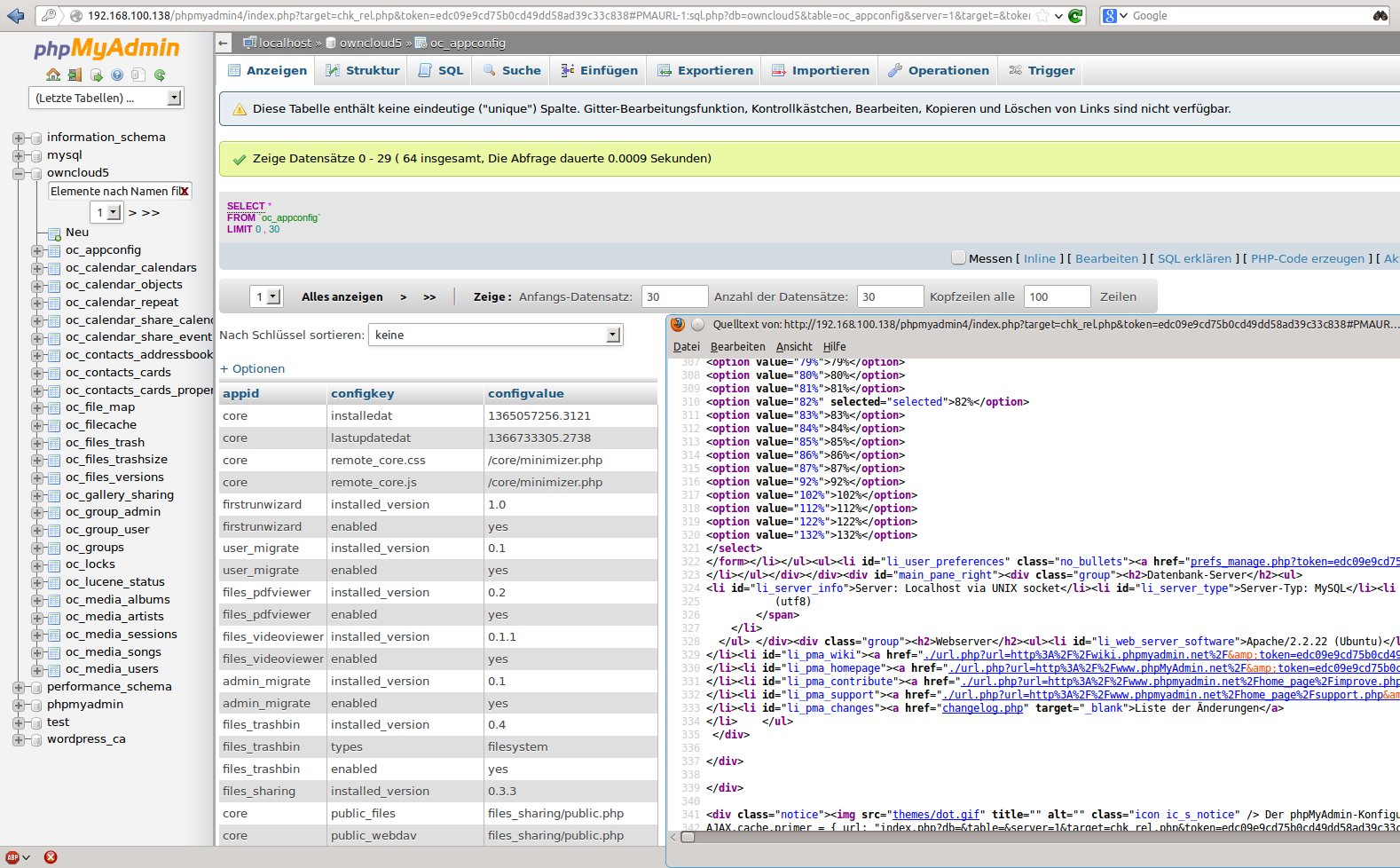Open the Suche tab

(x=512, y=70)
